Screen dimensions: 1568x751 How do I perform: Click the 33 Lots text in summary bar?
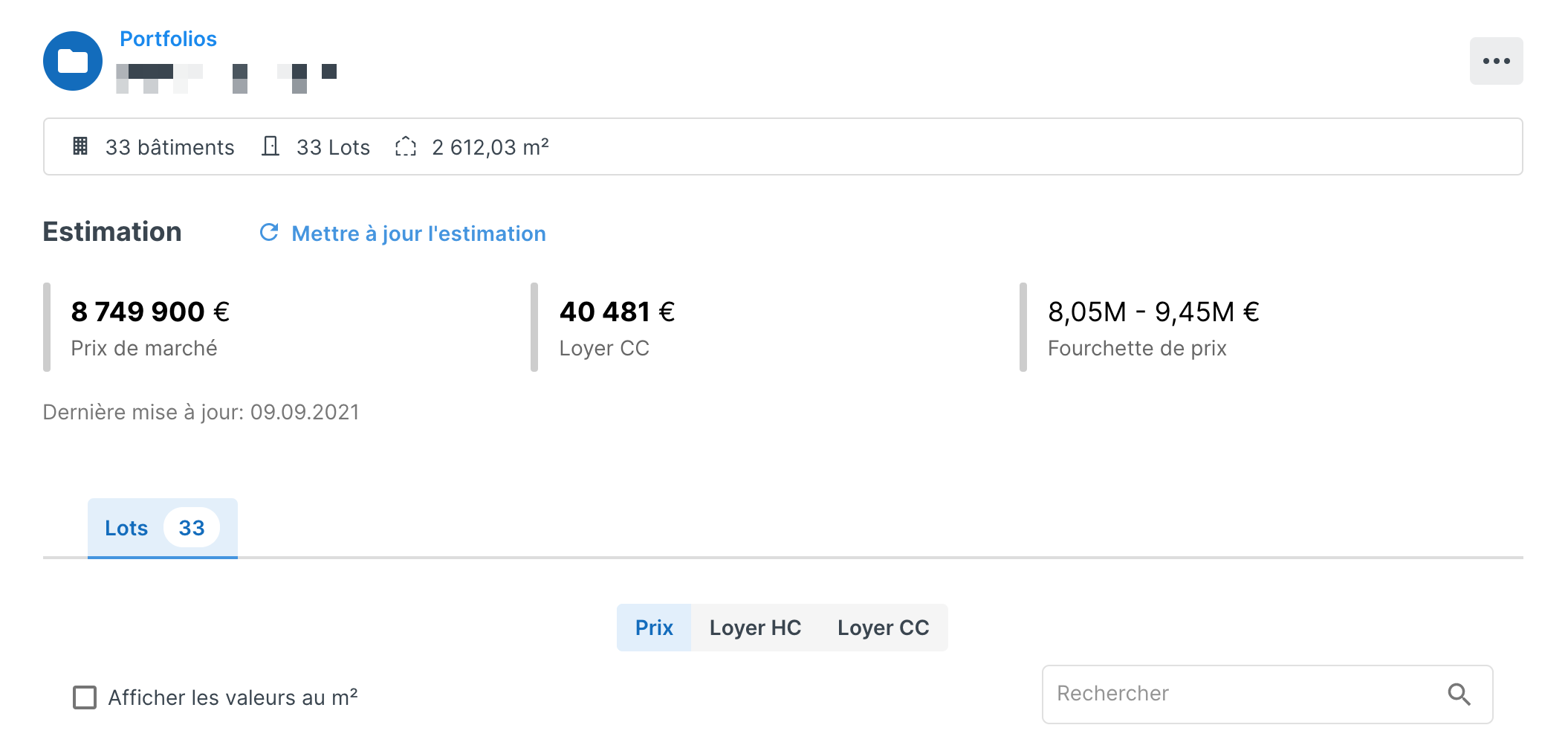pos(333,147)
